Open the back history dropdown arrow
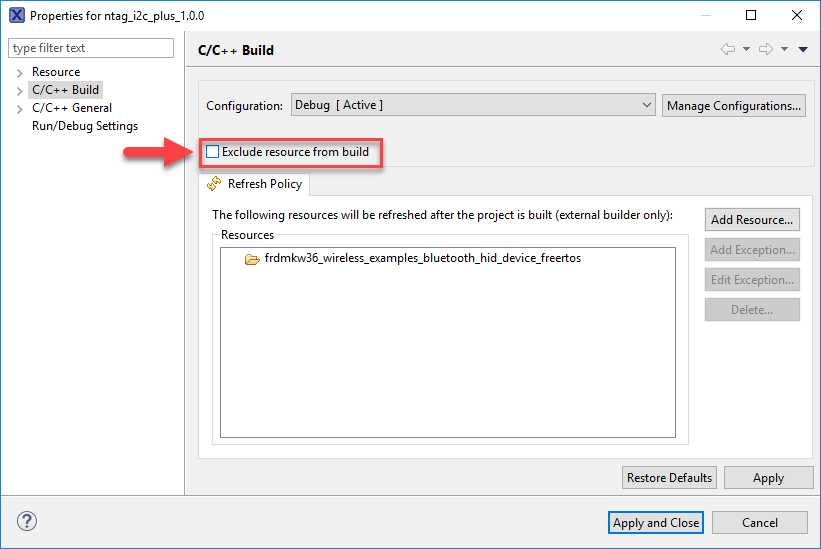821x549 pixels. click(746, 49)
